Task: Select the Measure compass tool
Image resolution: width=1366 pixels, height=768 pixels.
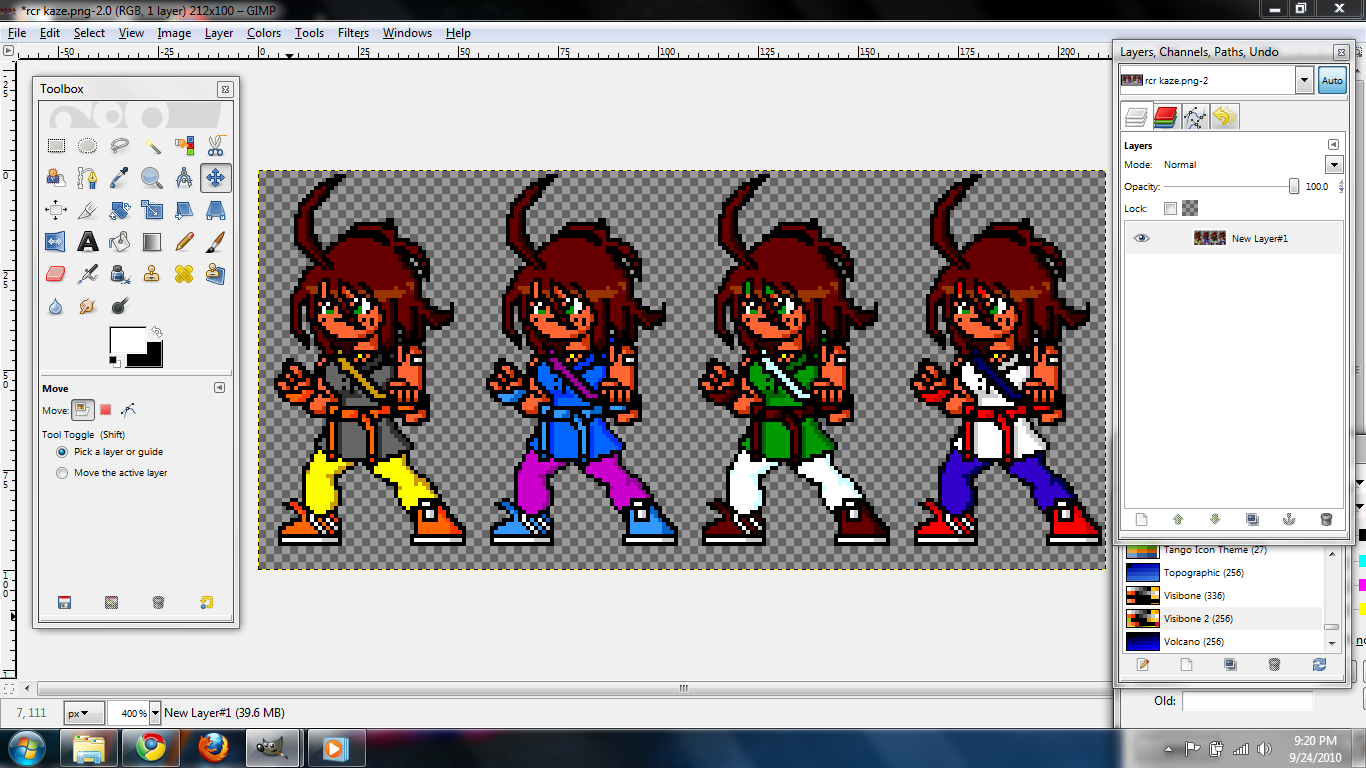Action: pos(184,178)
